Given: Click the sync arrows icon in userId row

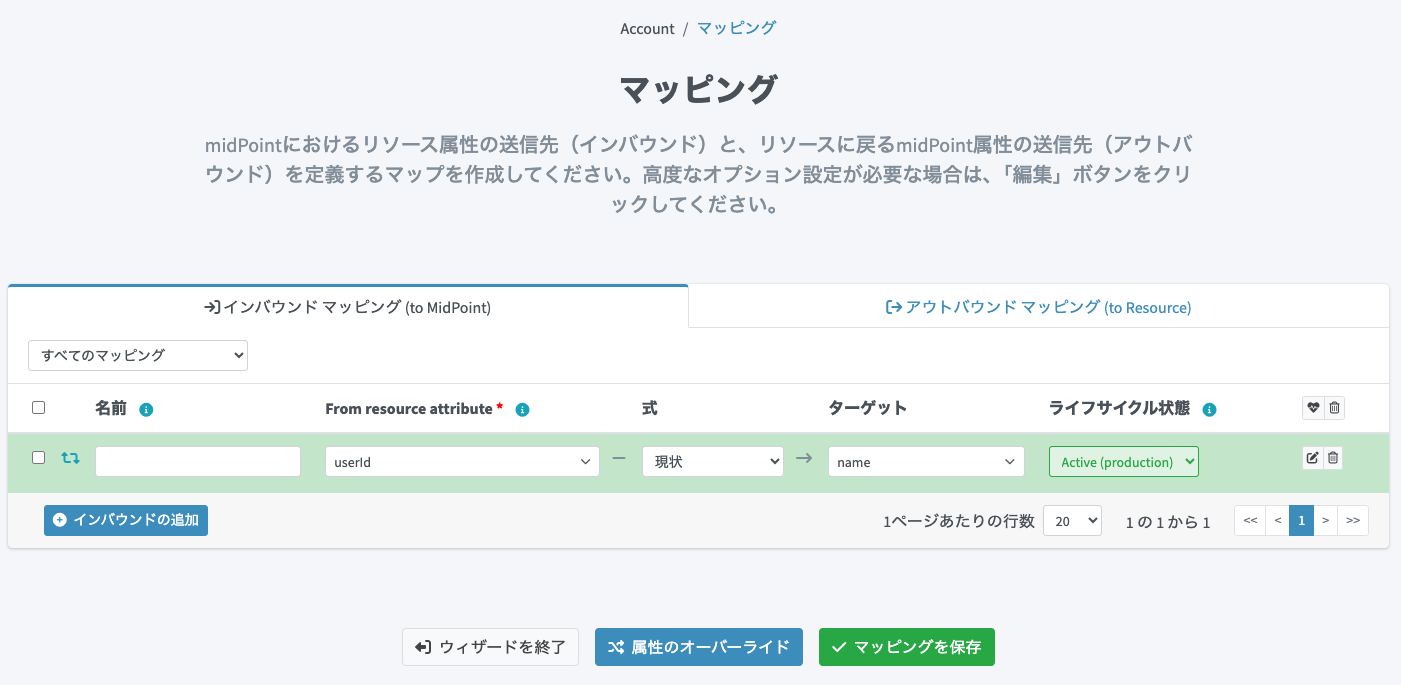Looking at the screenshot, I should [70, 458].
